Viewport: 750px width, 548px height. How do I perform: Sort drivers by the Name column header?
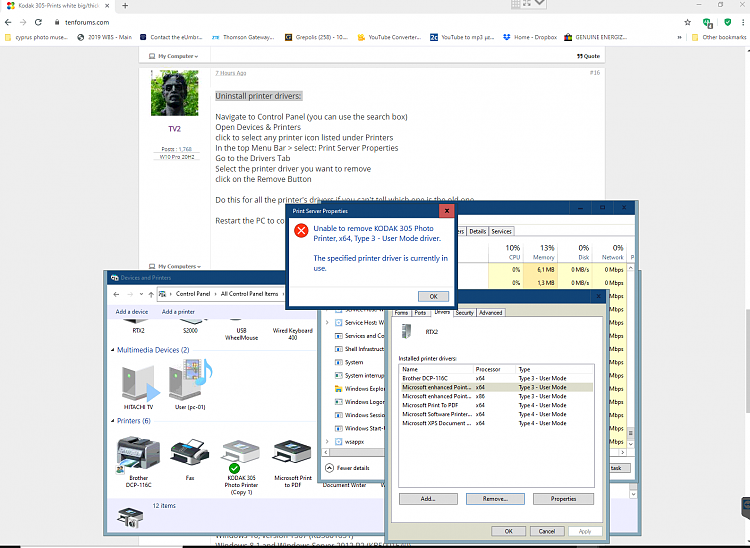point(436,369)
